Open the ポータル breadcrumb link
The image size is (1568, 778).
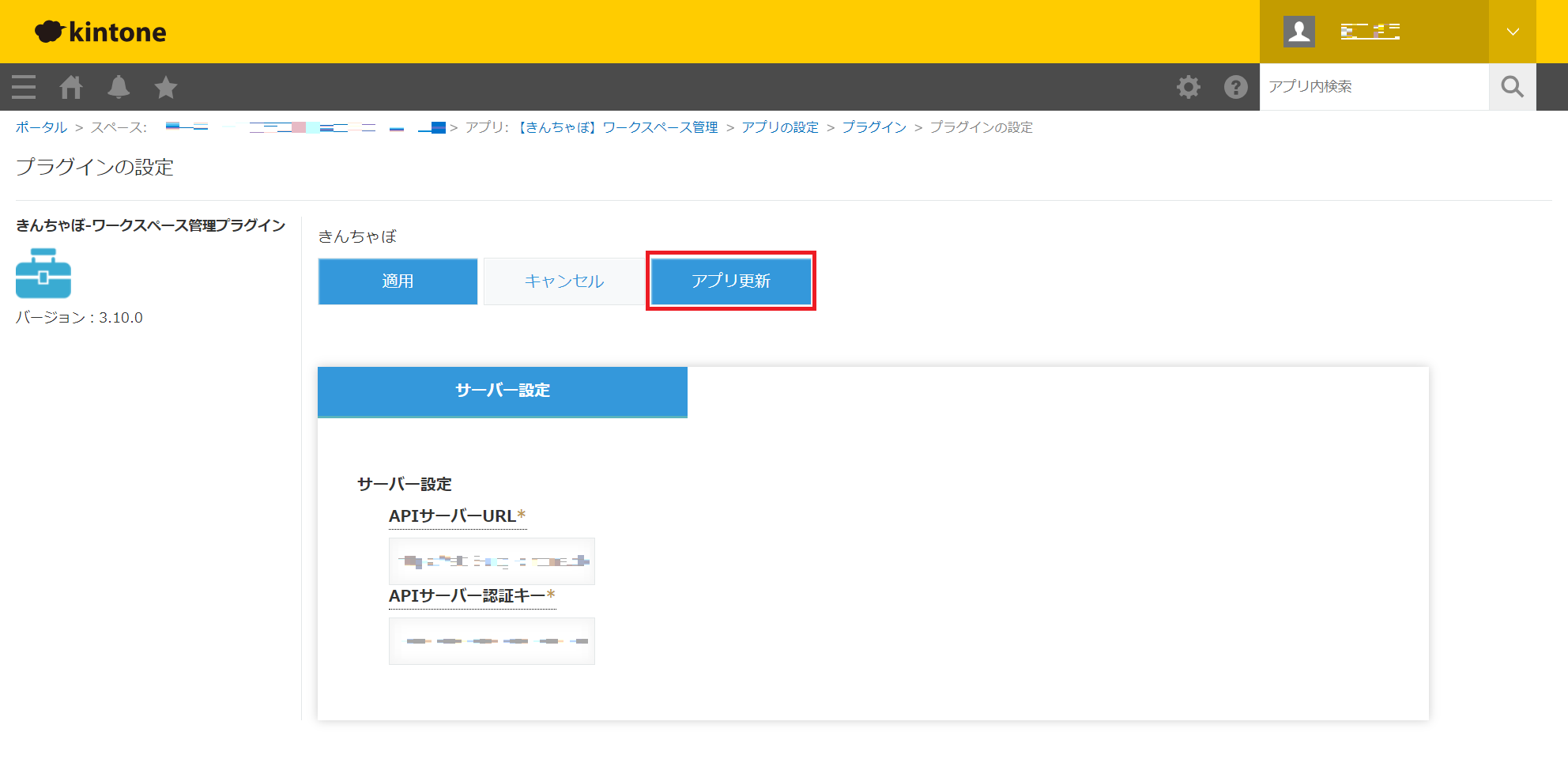41,127
